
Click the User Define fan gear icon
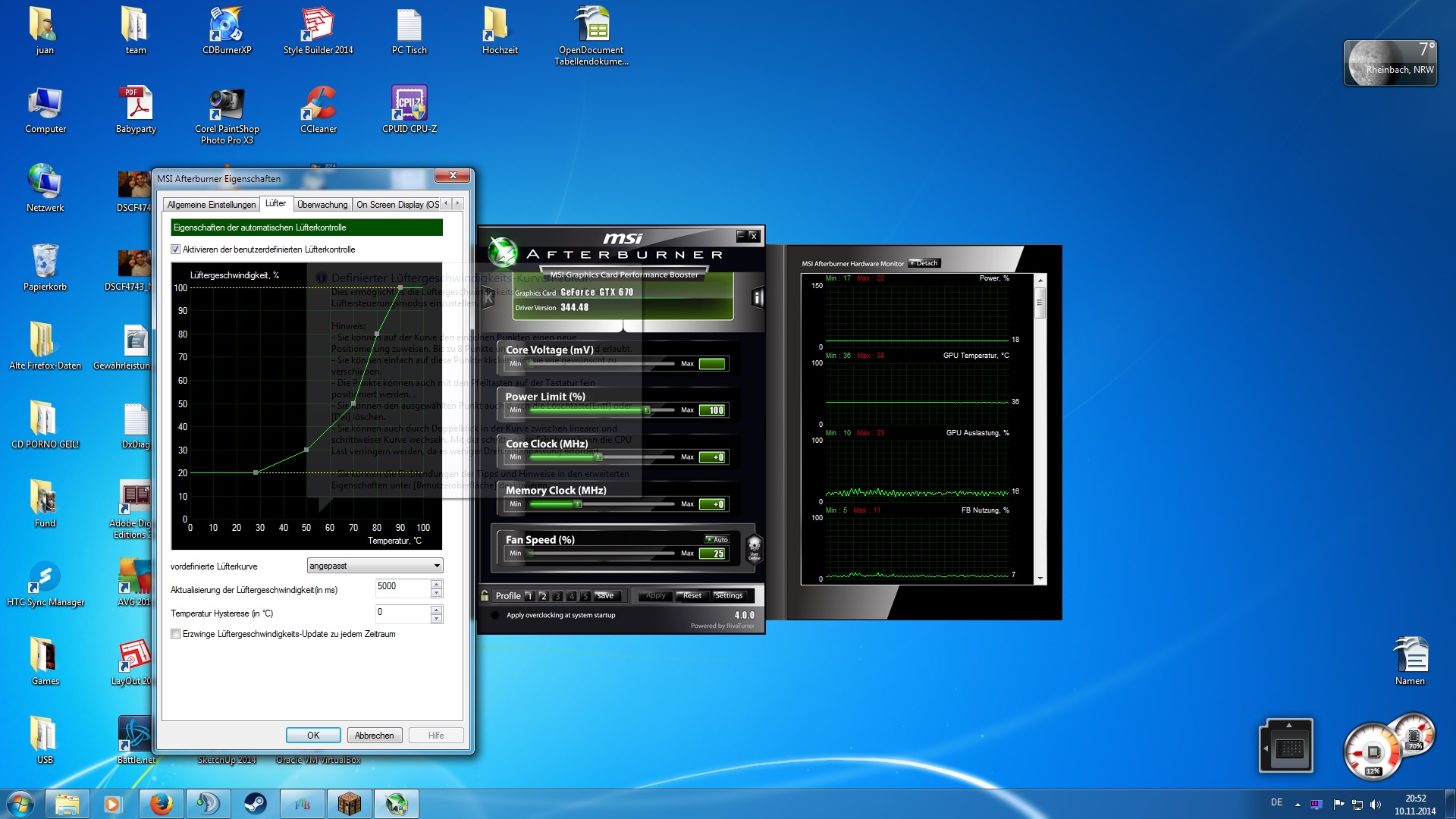(x=754, y=546)
